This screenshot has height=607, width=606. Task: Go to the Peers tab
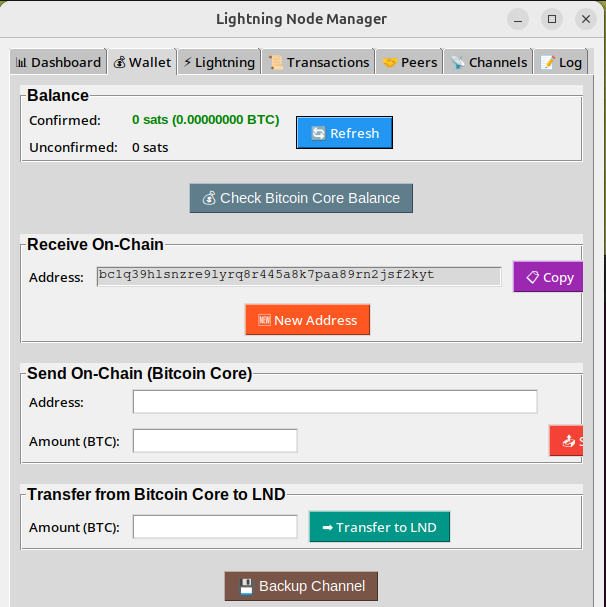(x=410, y=62)
